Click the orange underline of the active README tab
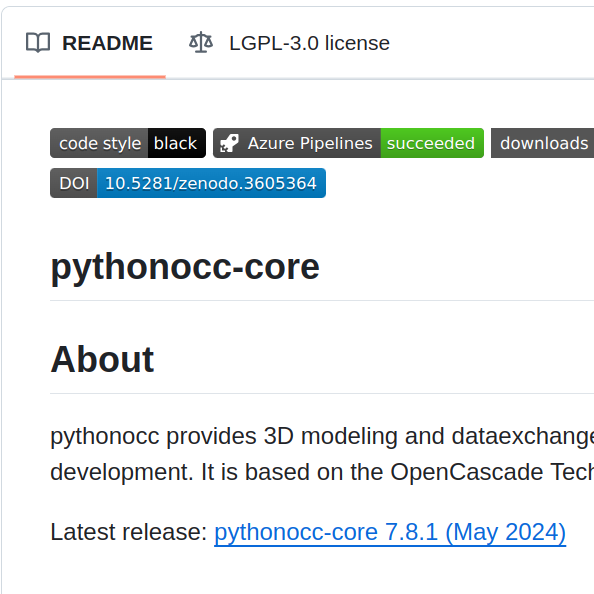This screenshot has width=594, height=594. [90, 77]
